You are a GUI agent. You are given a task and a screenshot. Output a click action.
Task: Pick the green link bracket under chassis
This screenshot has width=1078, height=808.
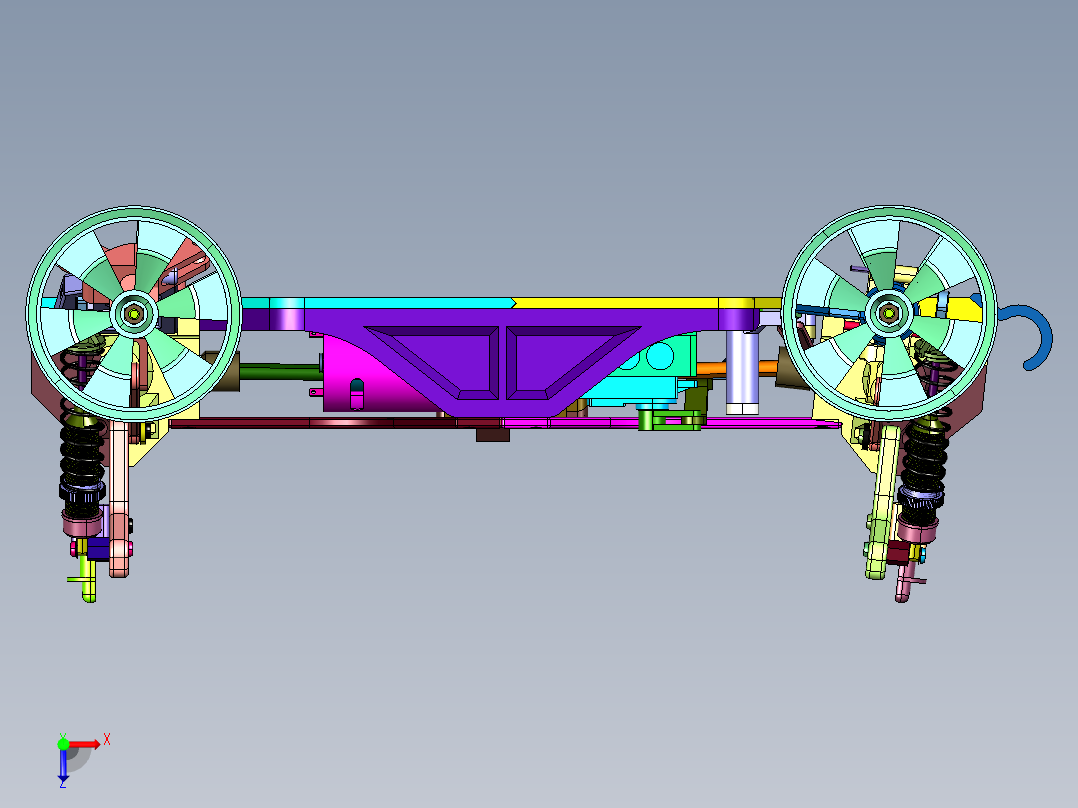[x=670, y=419]
